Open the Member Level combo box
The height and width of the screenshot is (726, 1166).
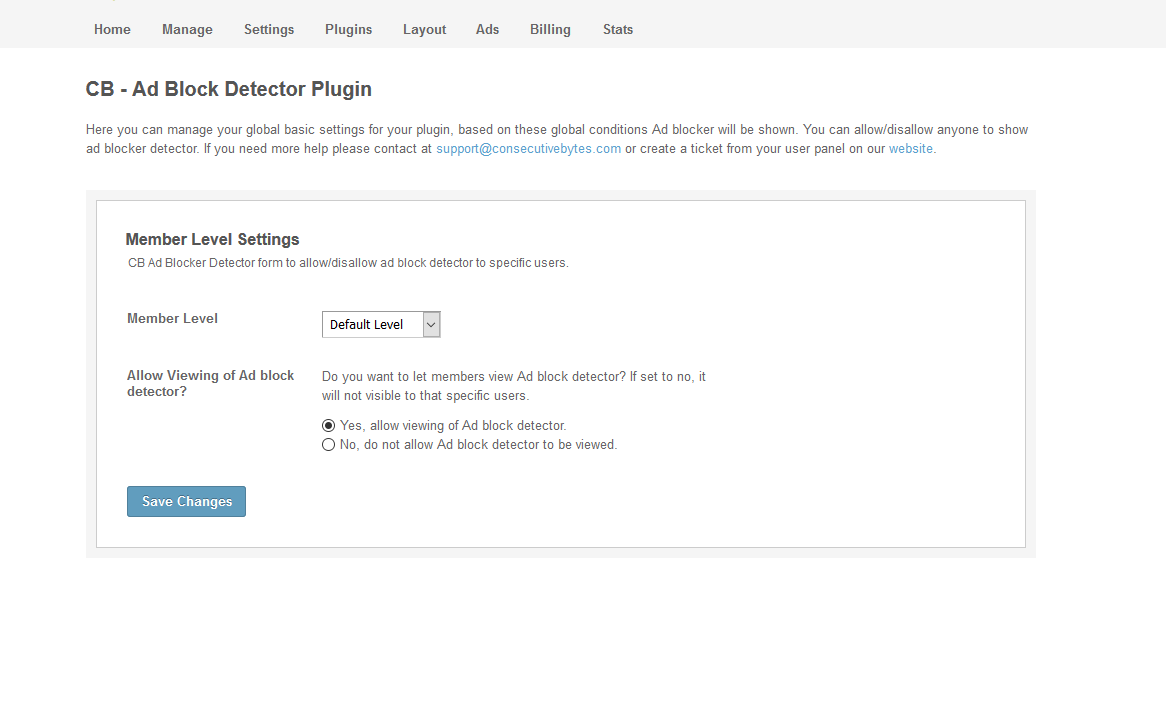pos(371,324)
